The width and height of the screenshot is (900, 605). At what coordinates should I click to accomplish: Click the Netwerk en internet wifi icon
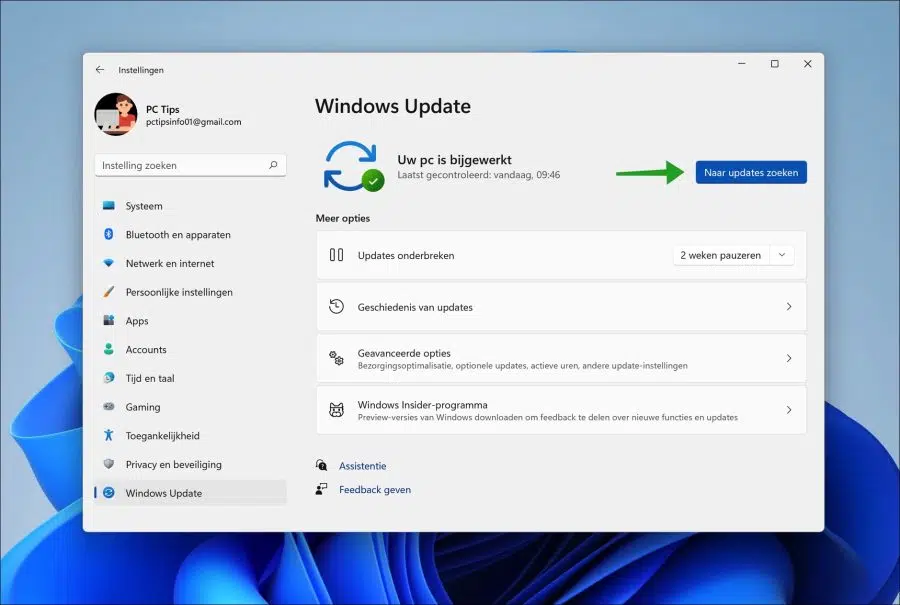(x=108, y=263)
